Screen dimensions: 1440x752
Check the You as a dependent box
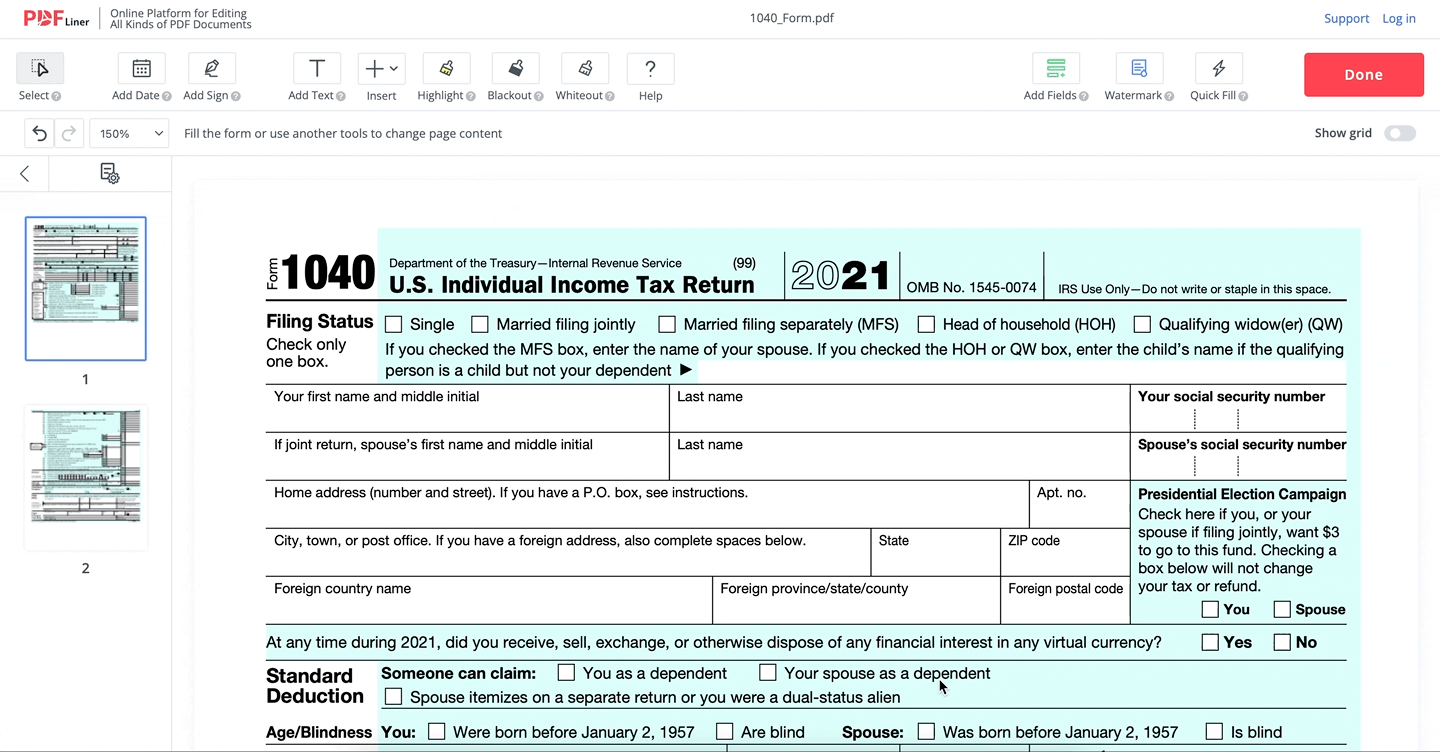[x=566, y=672]
